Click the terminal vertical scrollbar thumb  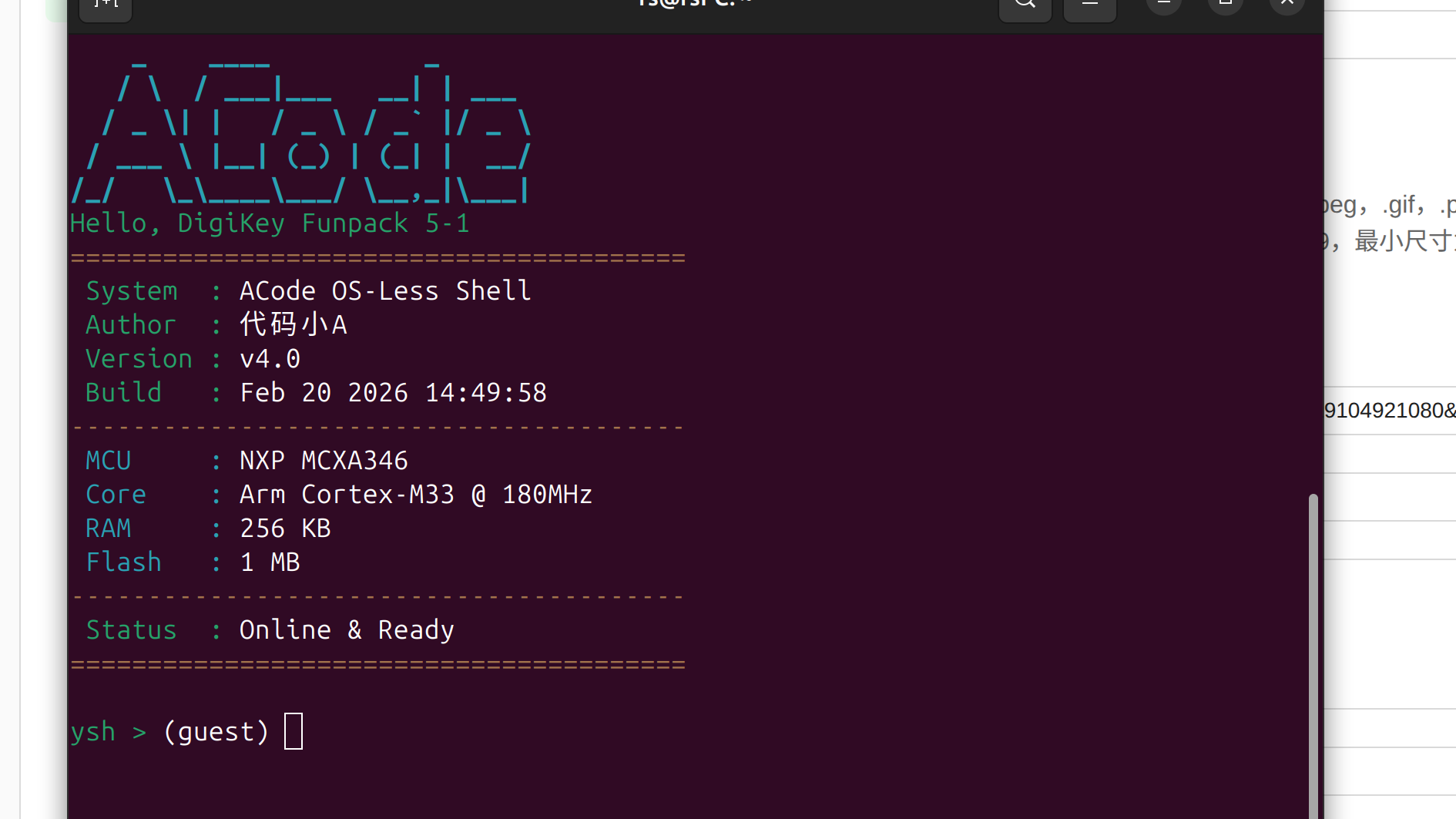coord(1313,655)
